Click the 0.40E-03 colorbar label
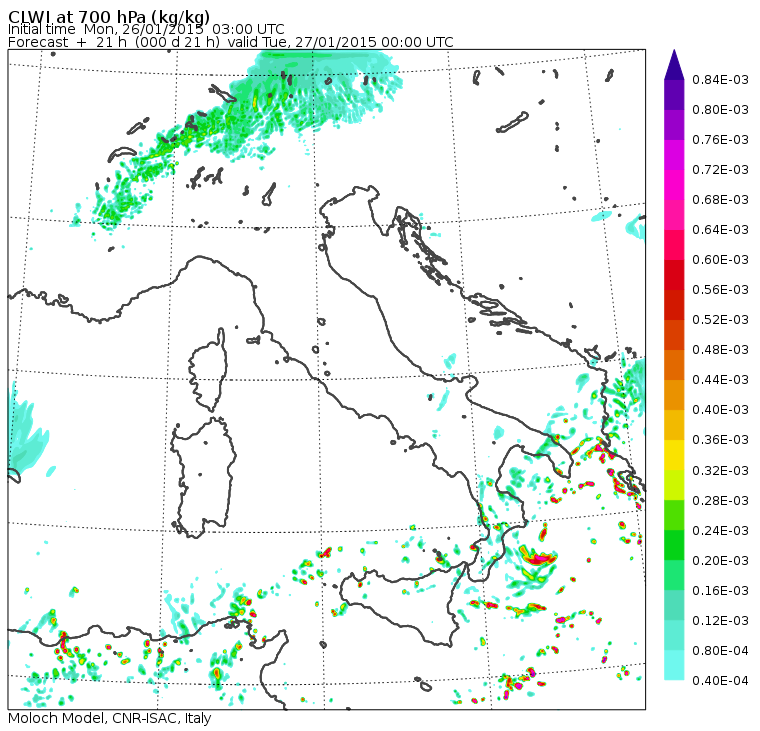 tap(720, 410)
